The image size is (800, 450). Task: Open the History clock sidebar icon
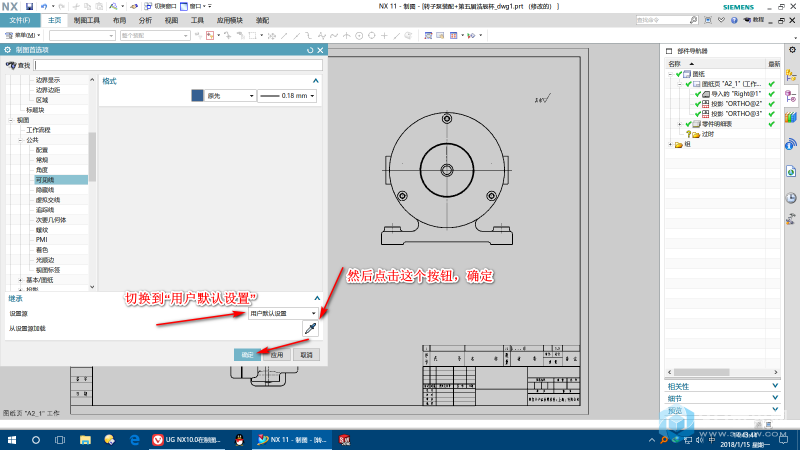[x=791, y=198]
